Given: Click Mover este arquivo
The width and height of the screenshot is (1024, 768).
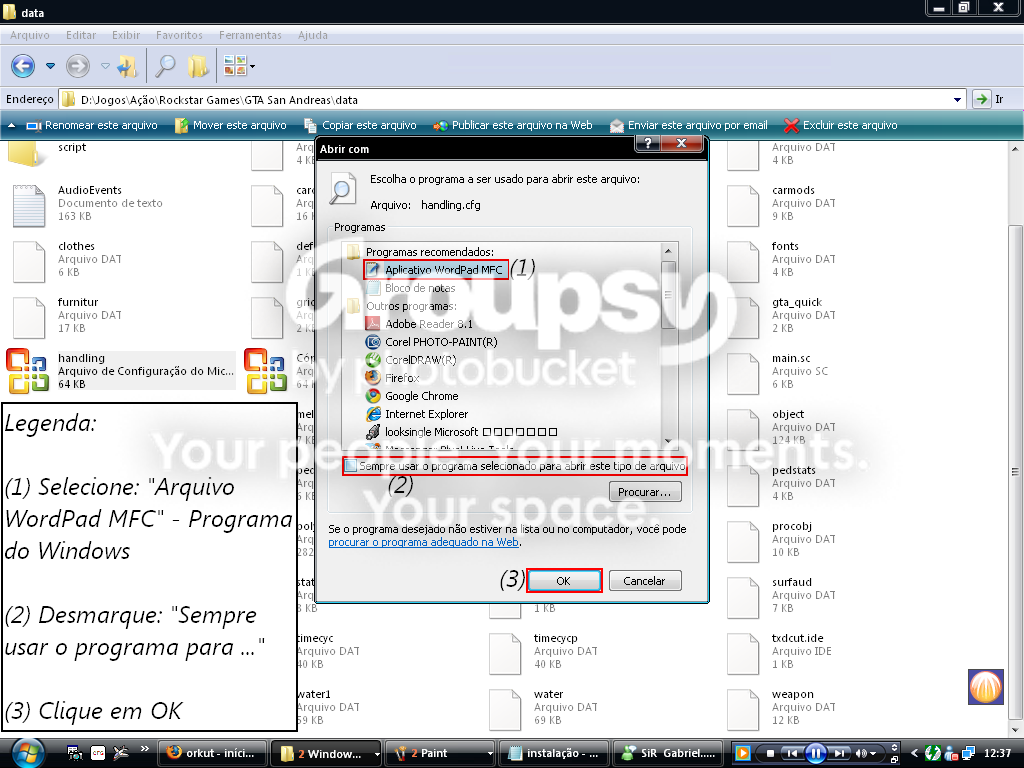Looking at the screenshot, I should 231,125.
